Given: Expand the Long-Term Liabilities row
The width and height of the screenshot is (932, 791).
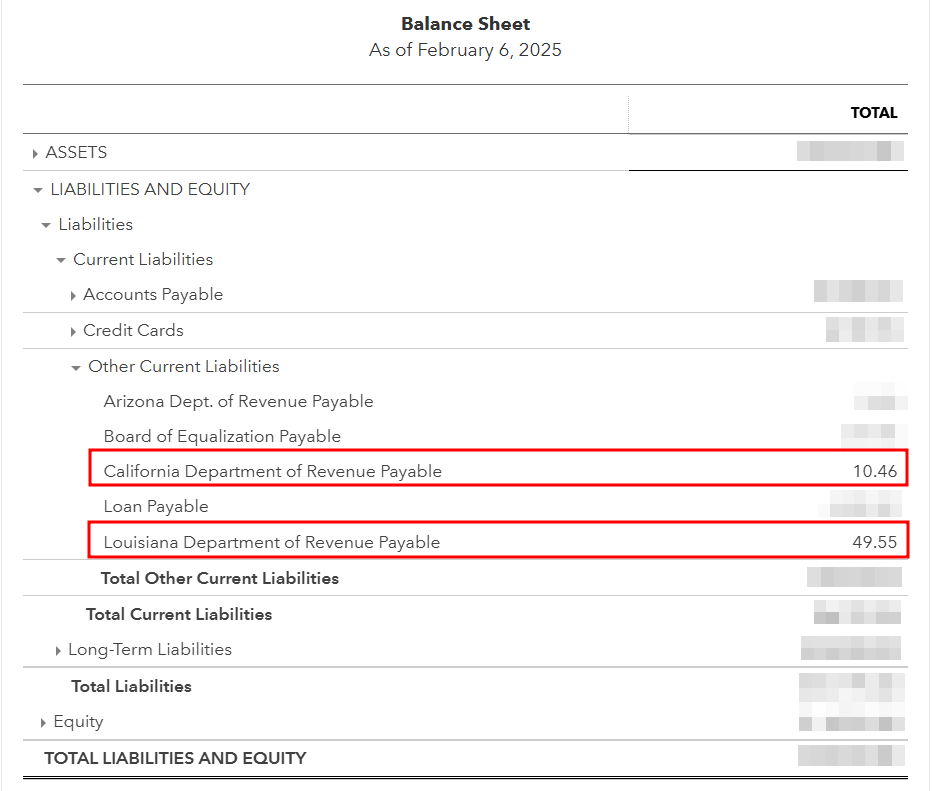Looking at the screenshot, I should pos(58,651).
